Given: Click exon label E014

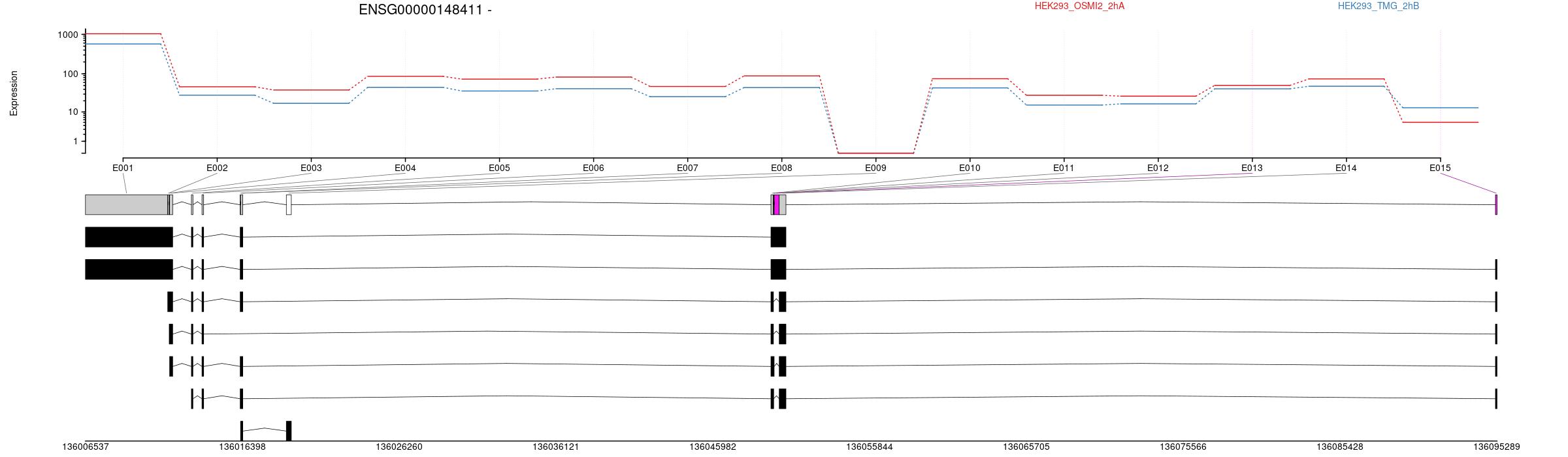Looking at the screenshot, I should [x=1346, y=168].
